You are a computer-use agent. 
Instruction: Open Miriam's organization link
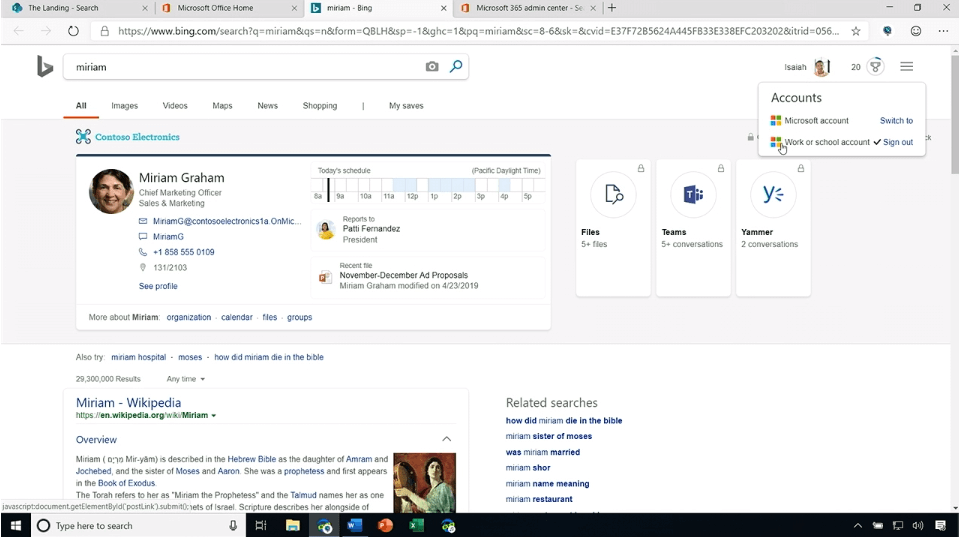point(188,317)
